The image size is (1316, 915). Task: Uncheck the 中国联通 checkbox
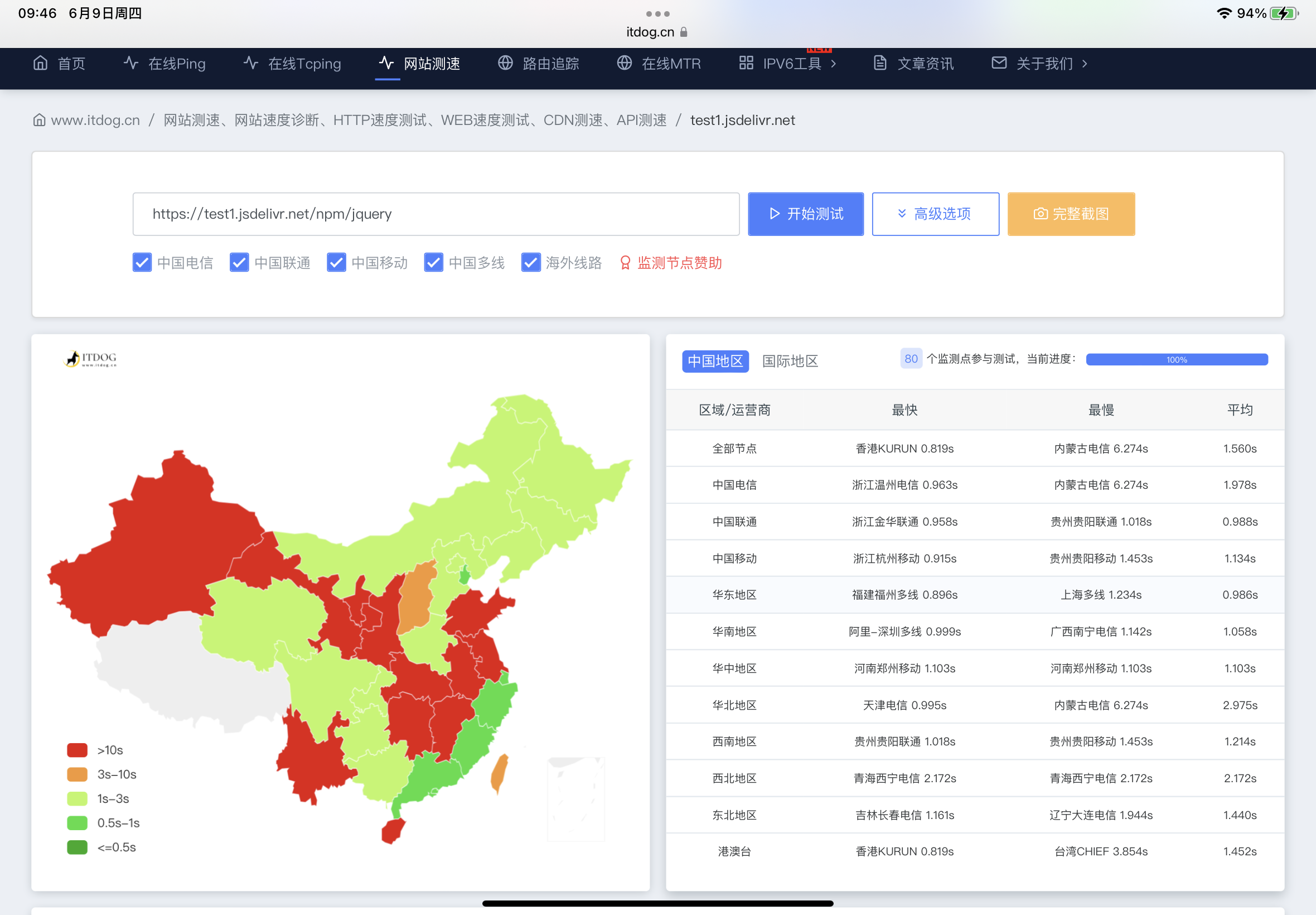[239, 263]
